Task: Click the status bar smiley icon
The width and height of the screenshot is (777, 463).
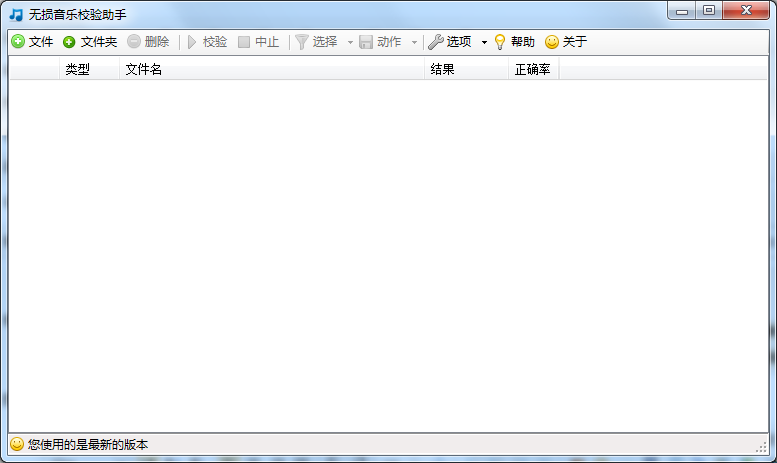Action: [x=17, y=444]
